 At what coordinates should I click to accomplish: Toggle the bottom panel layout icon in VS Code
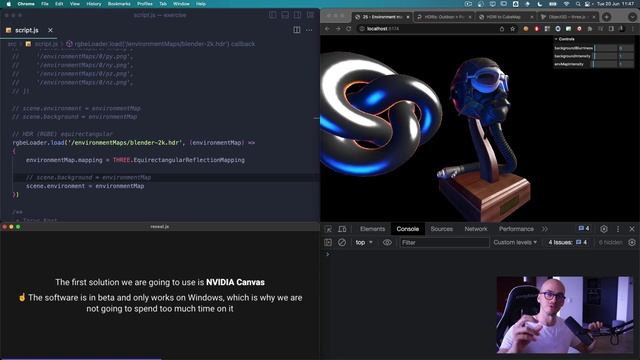[285, 15]
